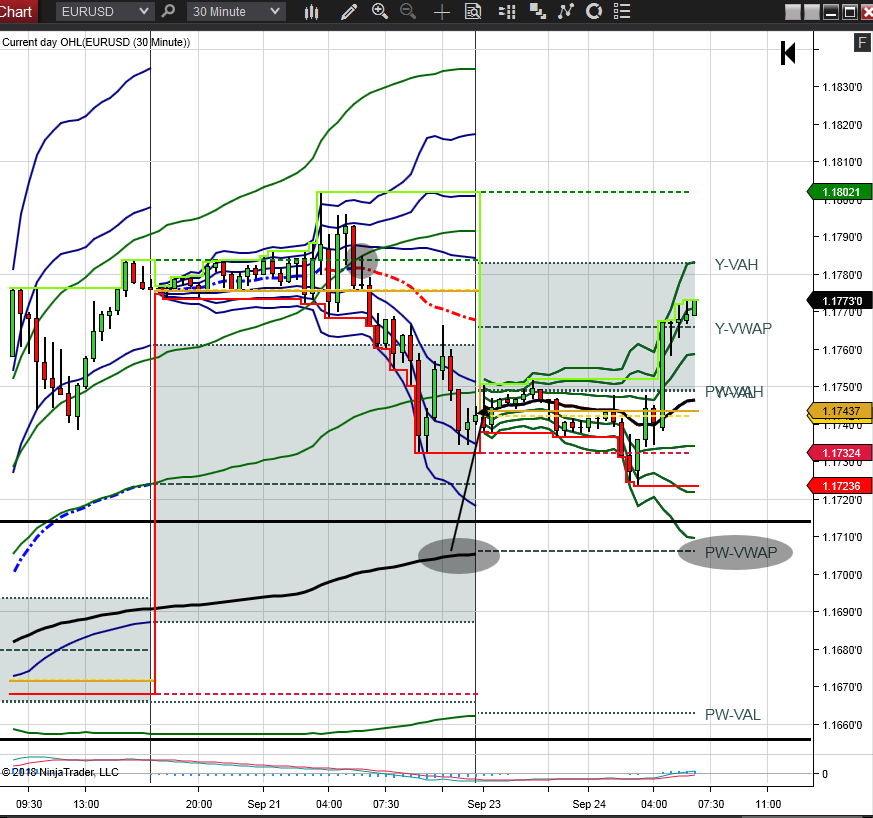873x818 pixels.
Task: Open the 30 Minute interval dropdown
Action: pos(236,11)
